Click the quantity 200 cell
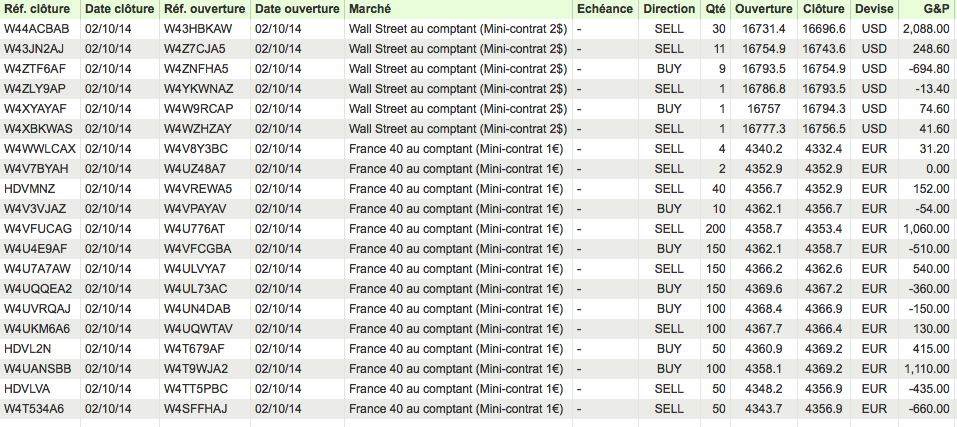 tap(715, 229)
